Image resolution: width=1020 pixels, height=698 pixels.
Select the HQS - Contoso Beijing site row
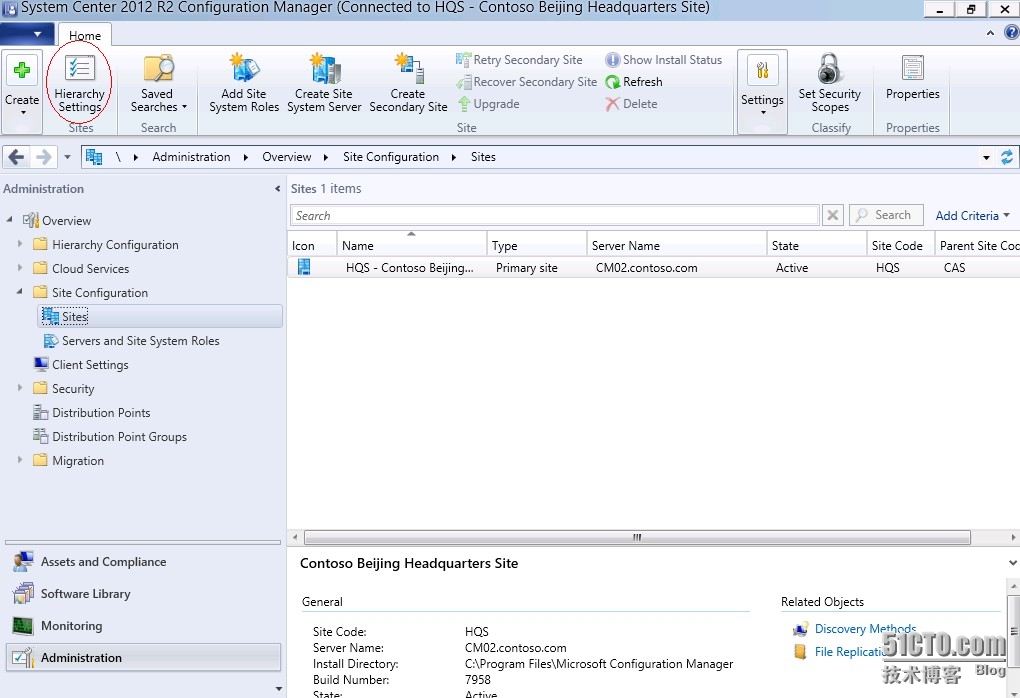point(653,267)
